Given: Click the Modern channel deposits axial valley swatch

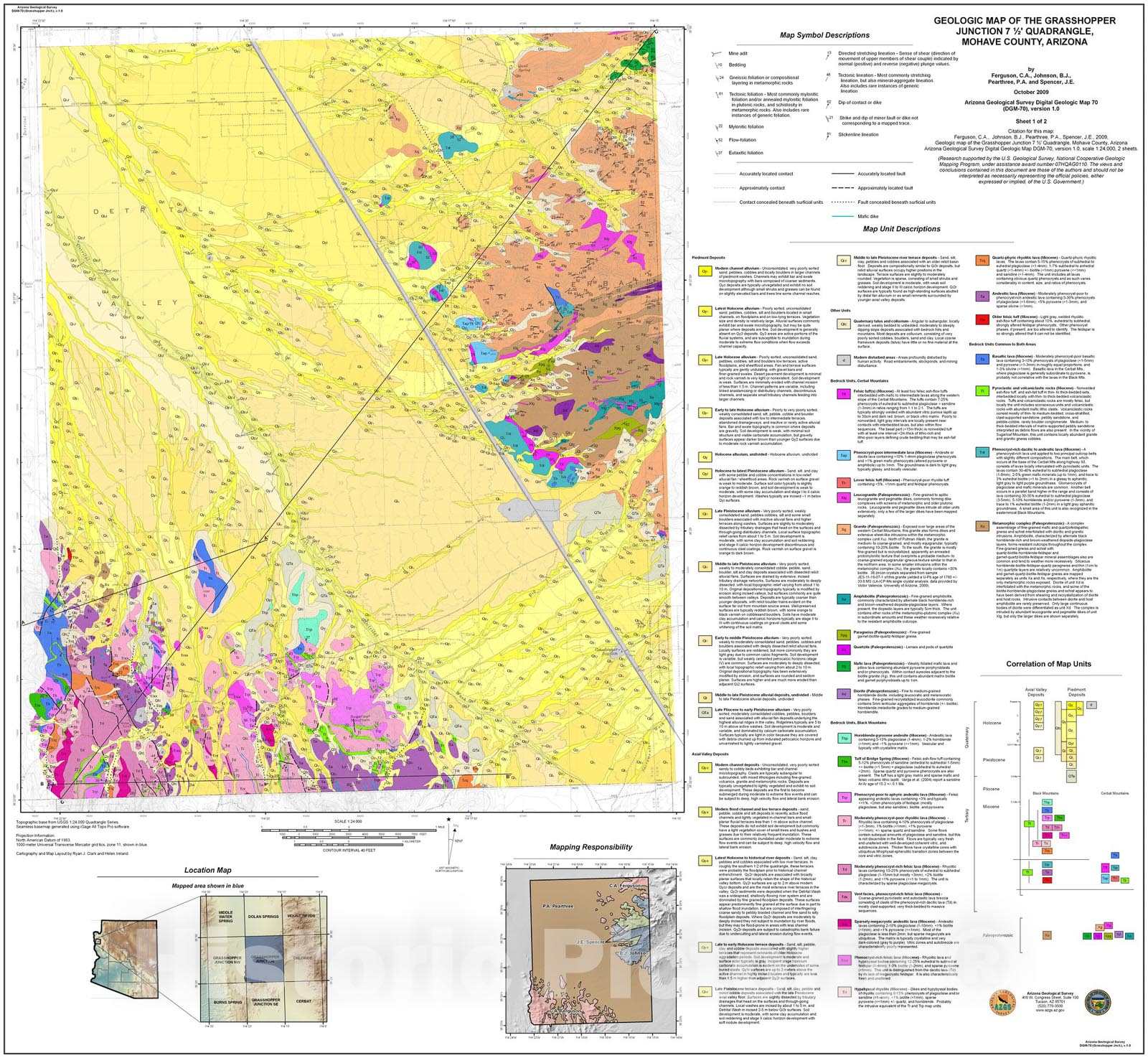Looking at the screenshot, I should 705,768.
